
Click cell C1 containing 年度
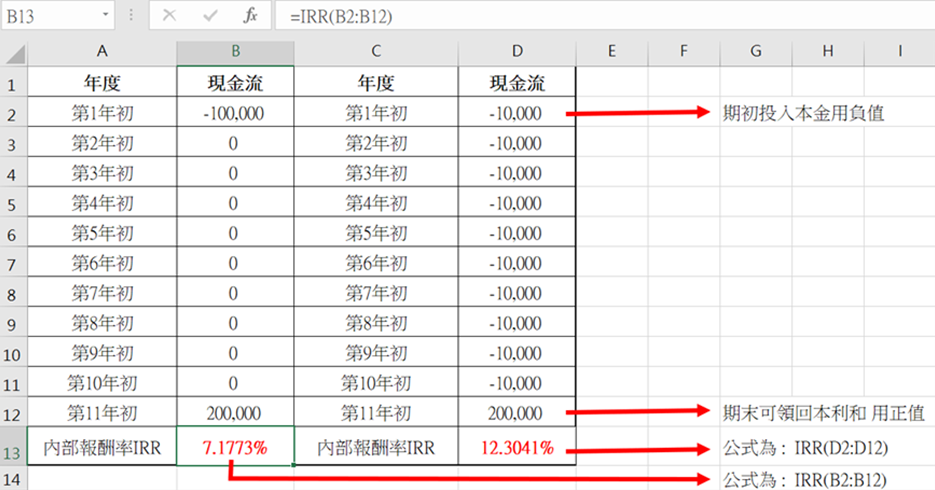click(376, 82)
